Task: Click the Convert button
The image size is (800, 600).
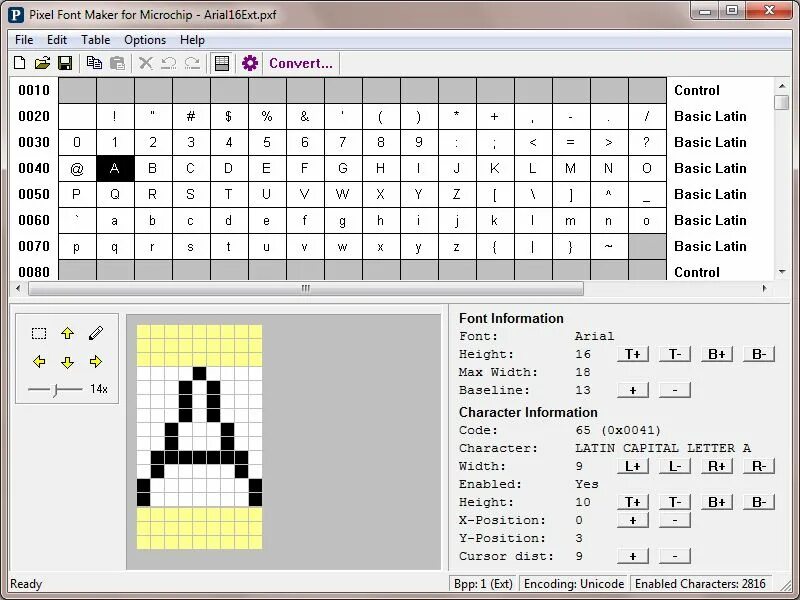Action: point(300,63)
